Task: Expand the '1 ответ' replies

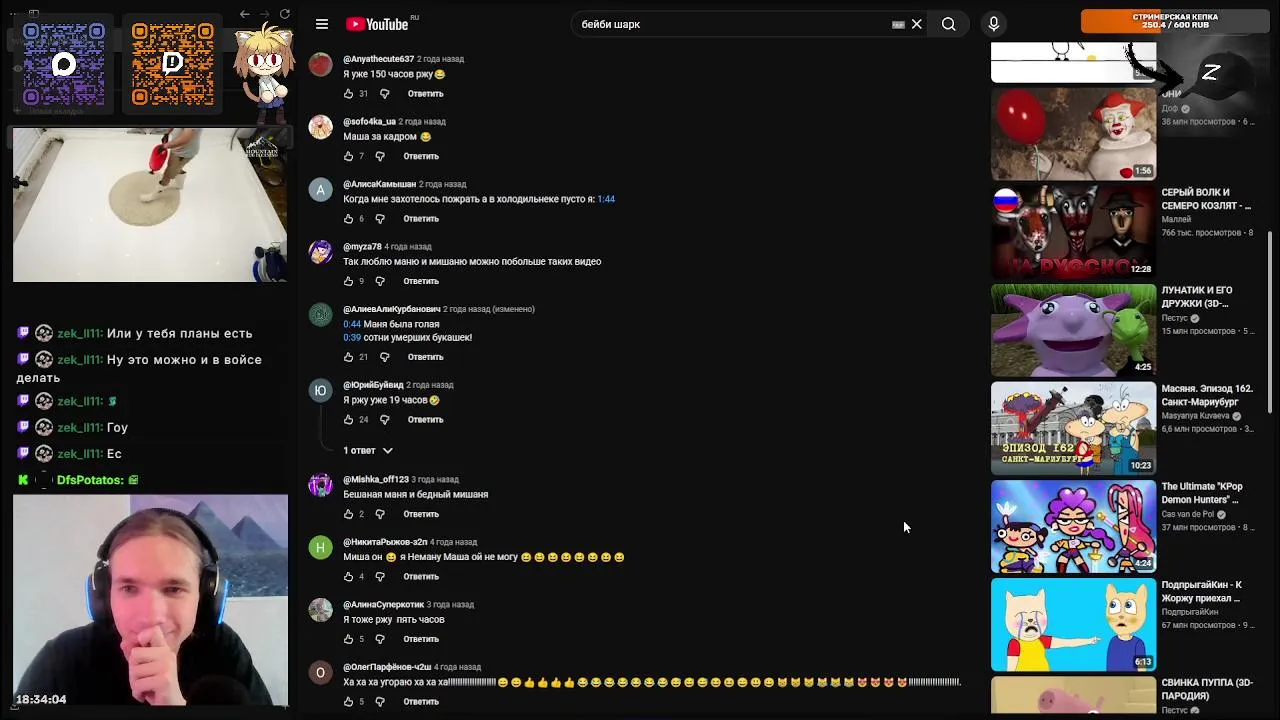Action: [368, 451]
